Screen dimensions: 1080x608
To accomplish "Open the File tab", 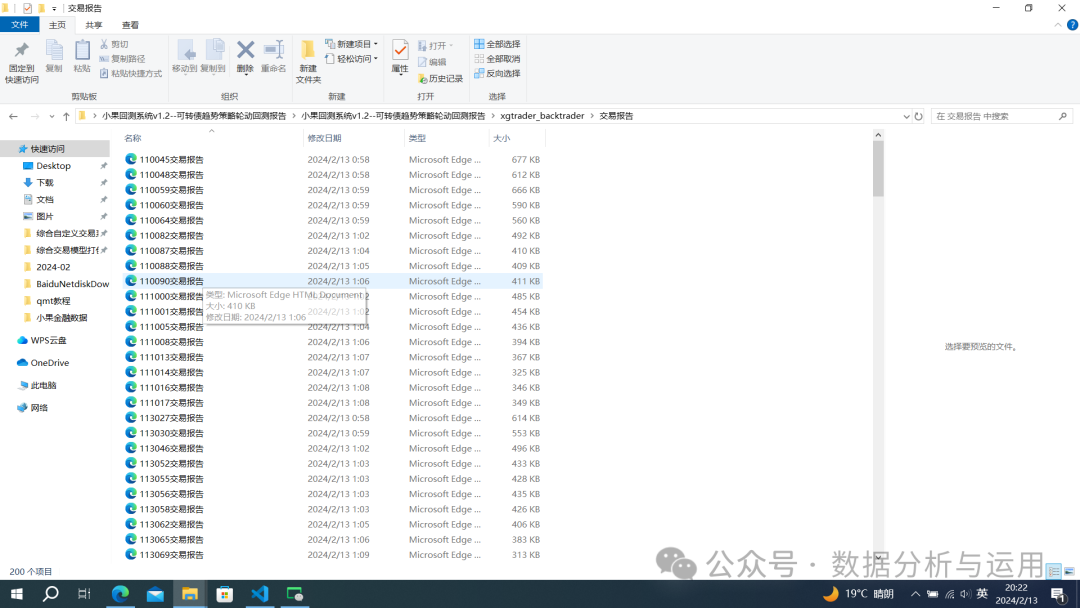I will tap(19, 25).
